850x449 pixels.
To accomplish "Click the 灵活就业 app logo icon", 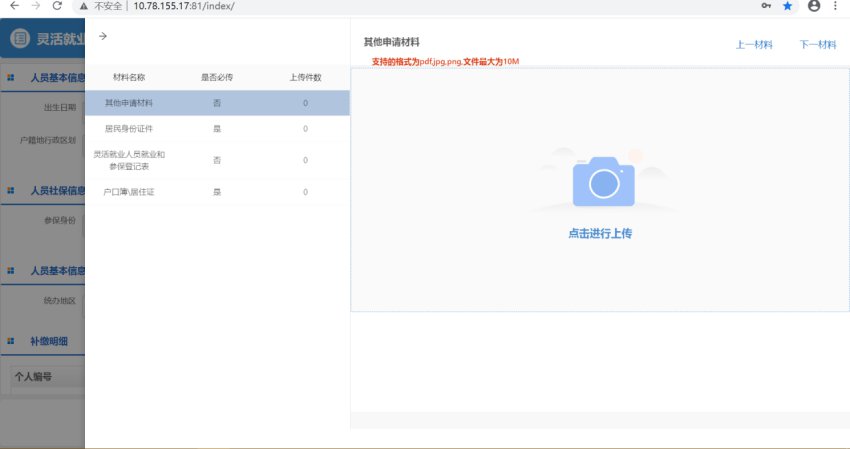I will 20,41.
